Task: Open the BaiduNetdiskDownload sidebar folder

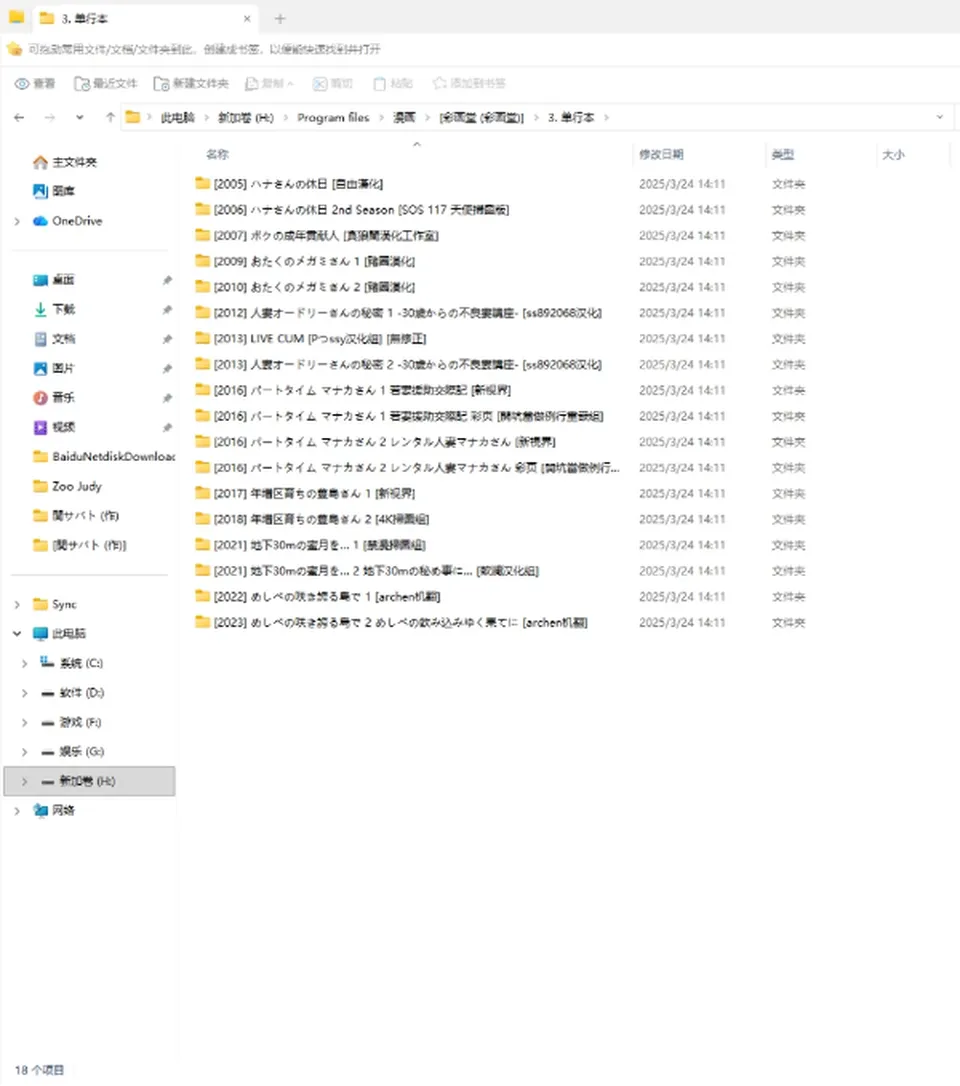Action: click(104, 456)
